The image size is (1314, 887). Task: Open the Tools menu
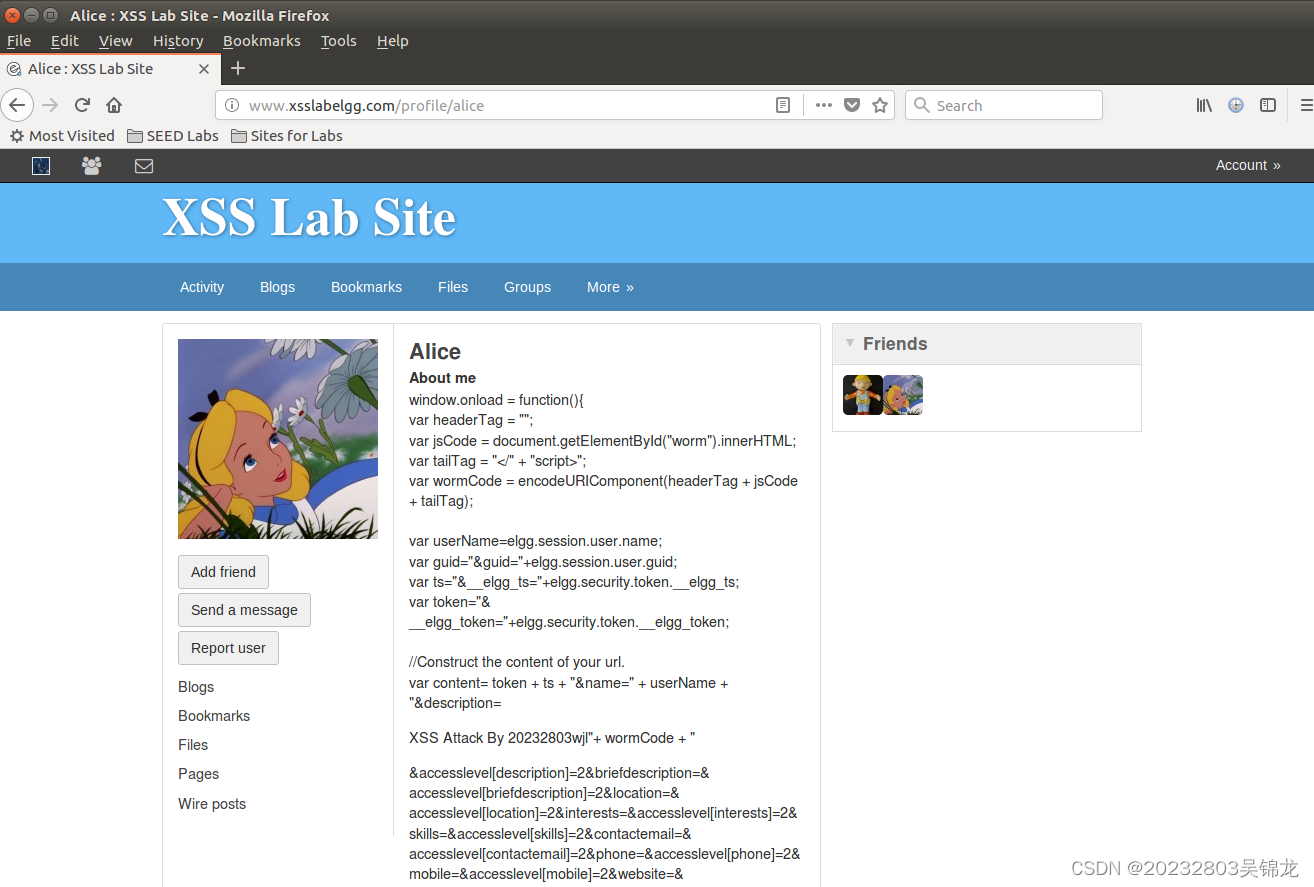(339, 41)
